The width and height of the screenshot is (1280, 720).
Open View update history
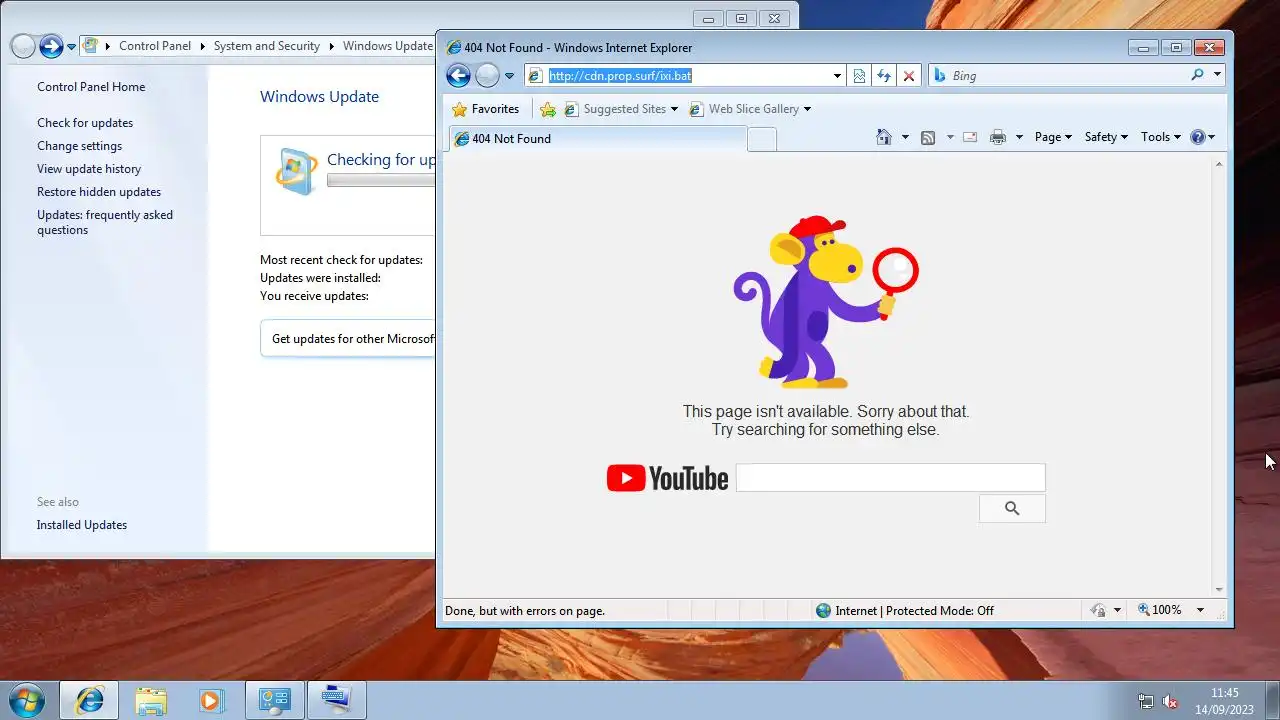(89, 169)
